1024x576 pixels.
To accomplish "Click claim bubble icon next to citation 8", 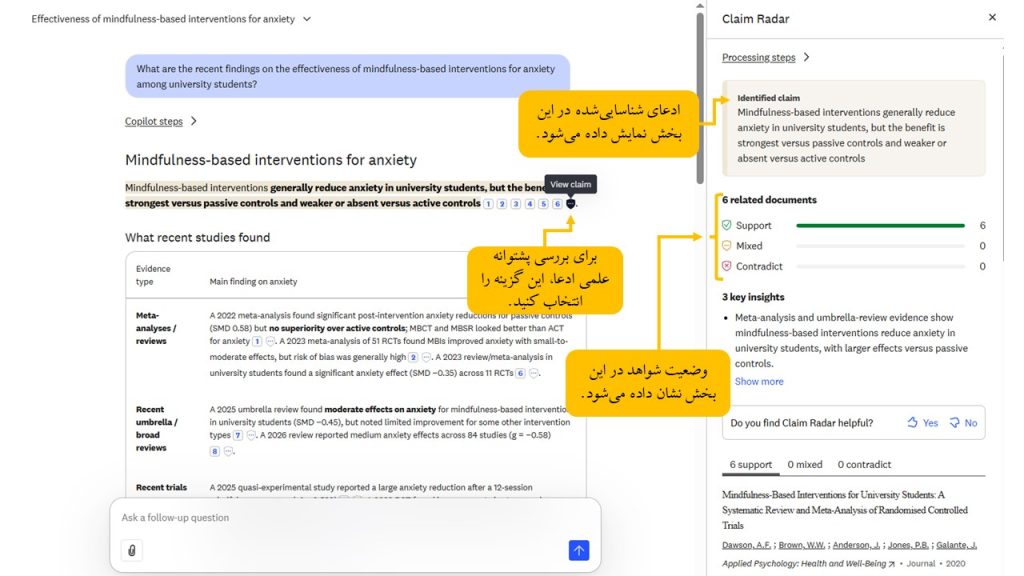I will (228, 451).
